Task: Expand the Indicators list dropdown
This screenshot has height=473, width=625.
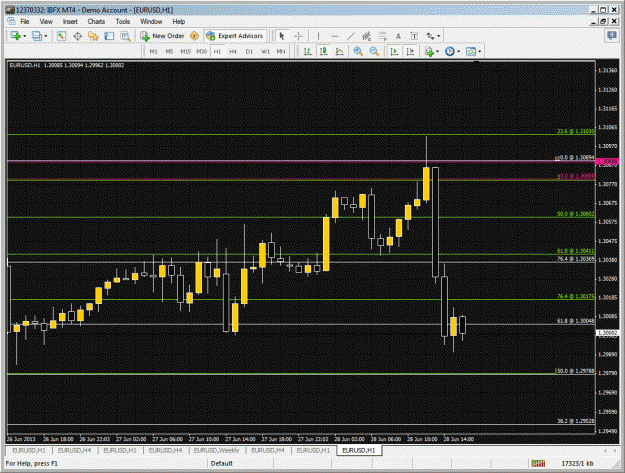Action: tap(438, 51)
